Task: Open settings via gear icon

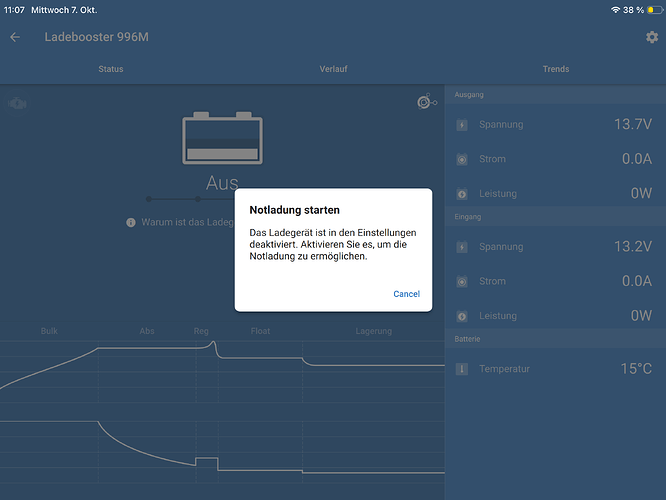Action: point(652,37)
